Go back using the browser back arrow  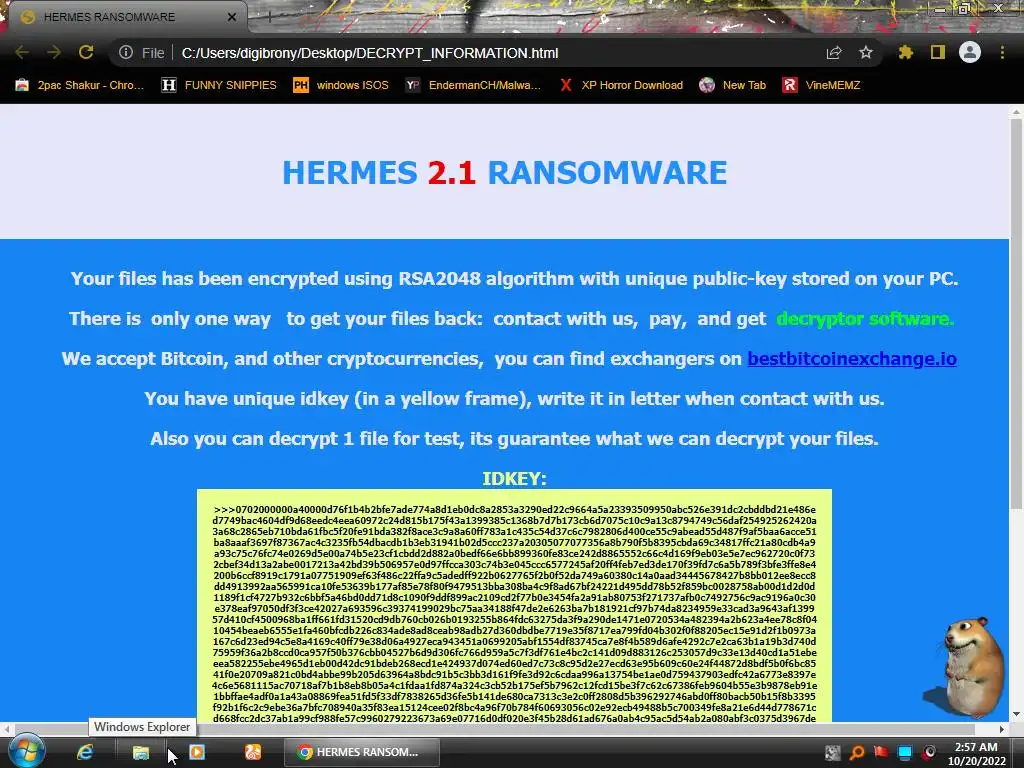[22, 52]
